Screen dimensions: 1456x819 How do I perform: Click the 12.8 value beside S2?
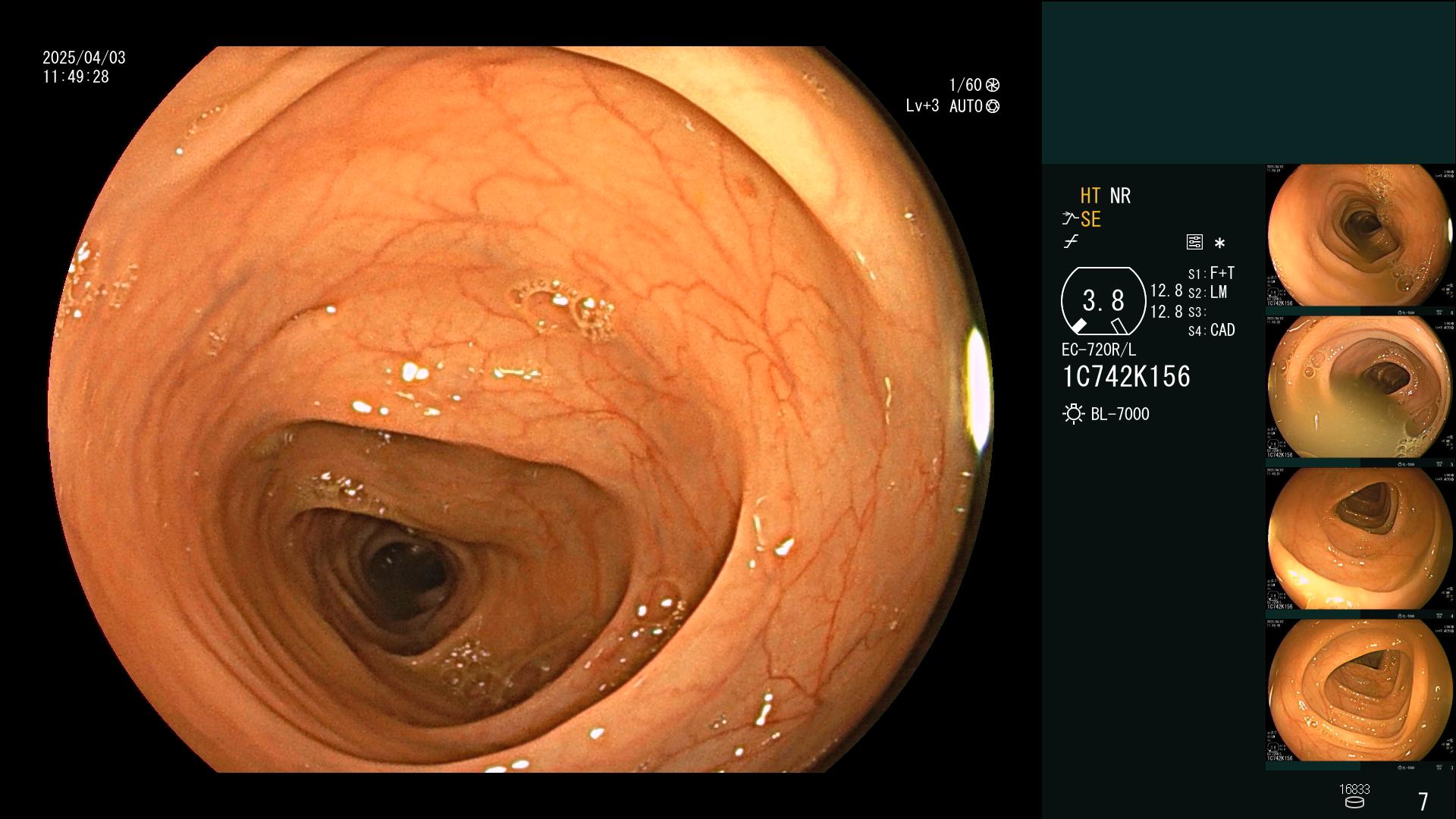tap(1166, 291)
